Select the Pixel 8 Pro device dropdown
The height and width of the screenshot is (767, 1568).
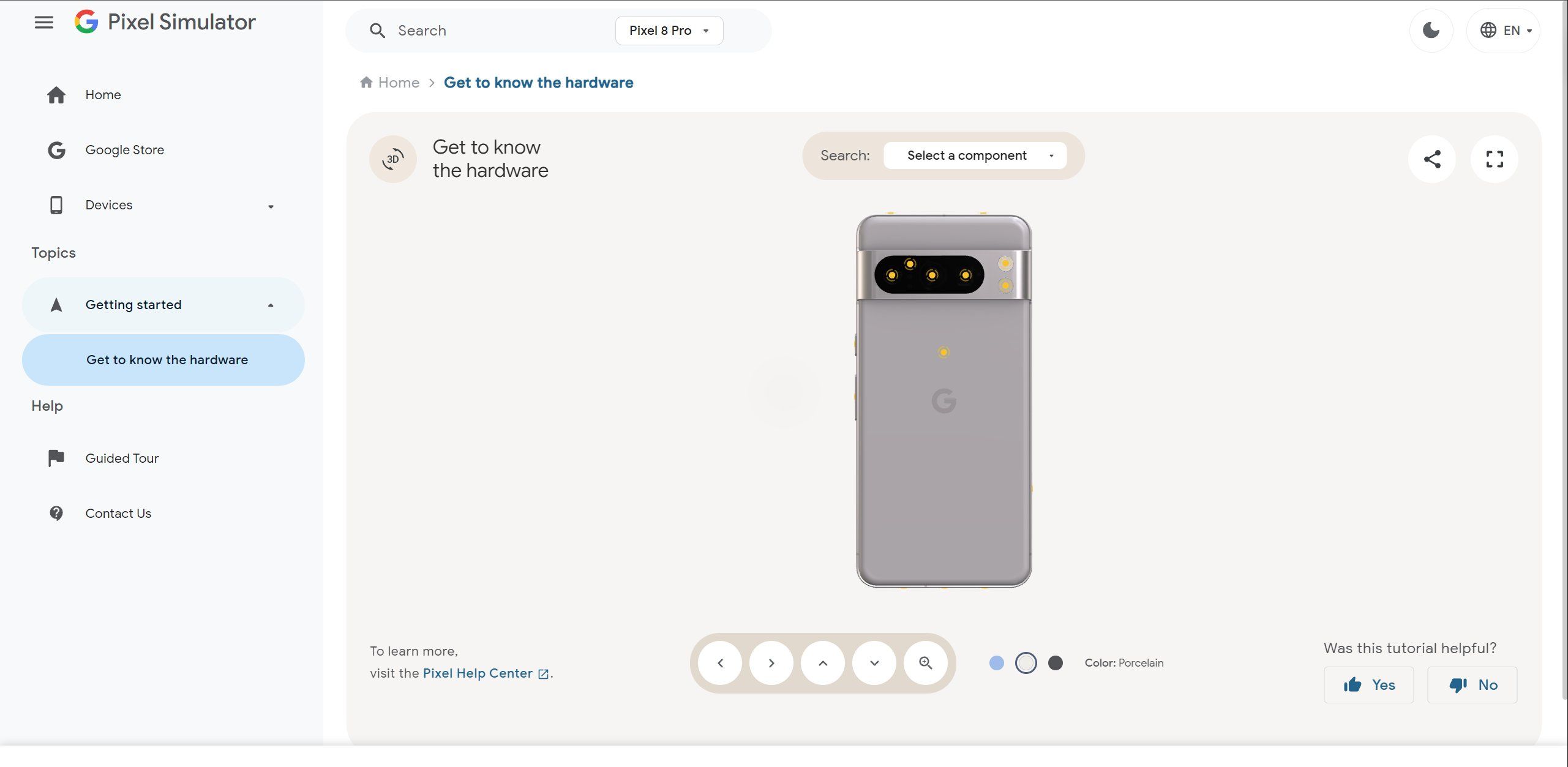[669, 30]
